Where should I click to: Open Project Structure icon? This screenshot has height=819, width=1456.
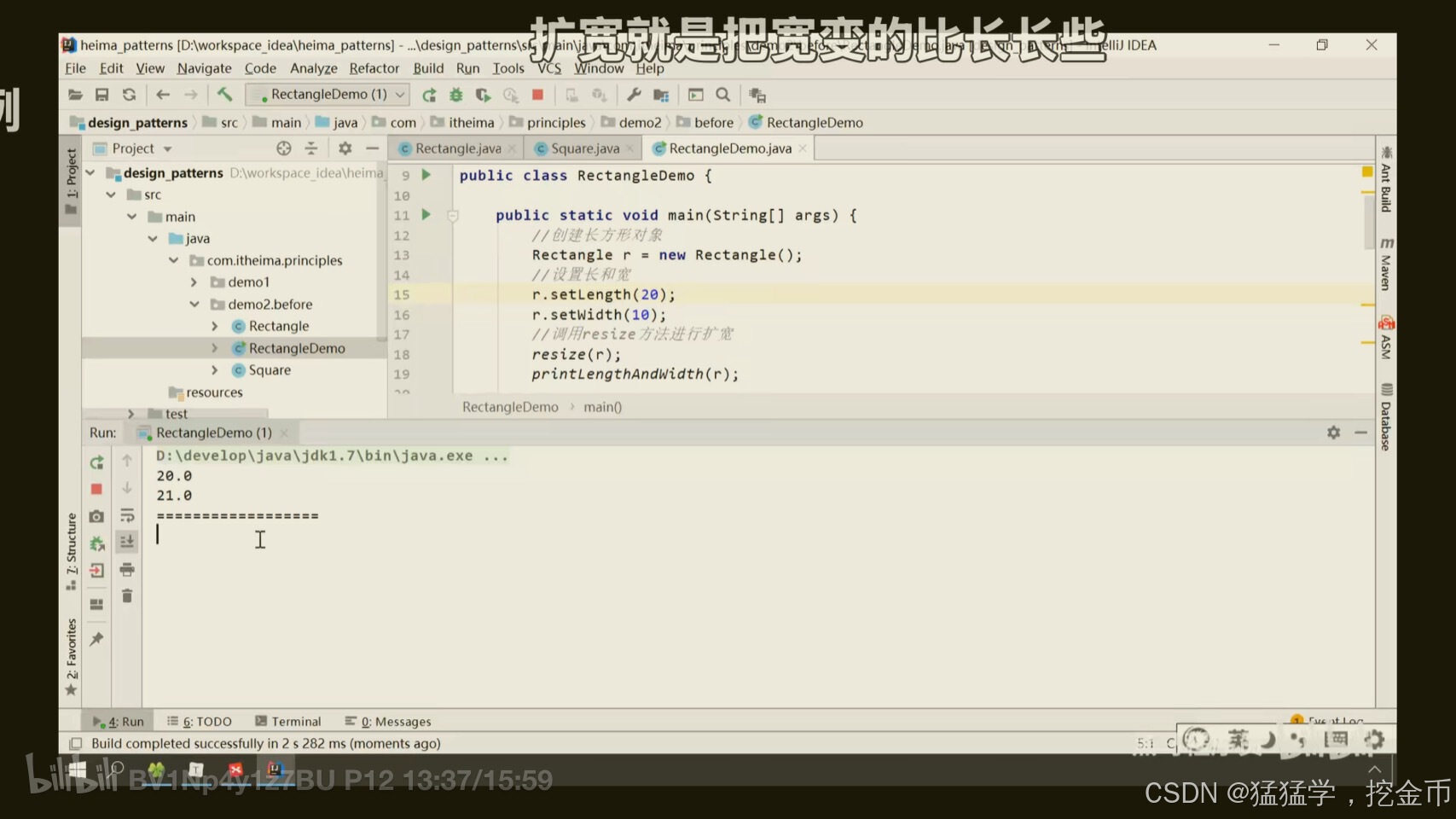661,95
